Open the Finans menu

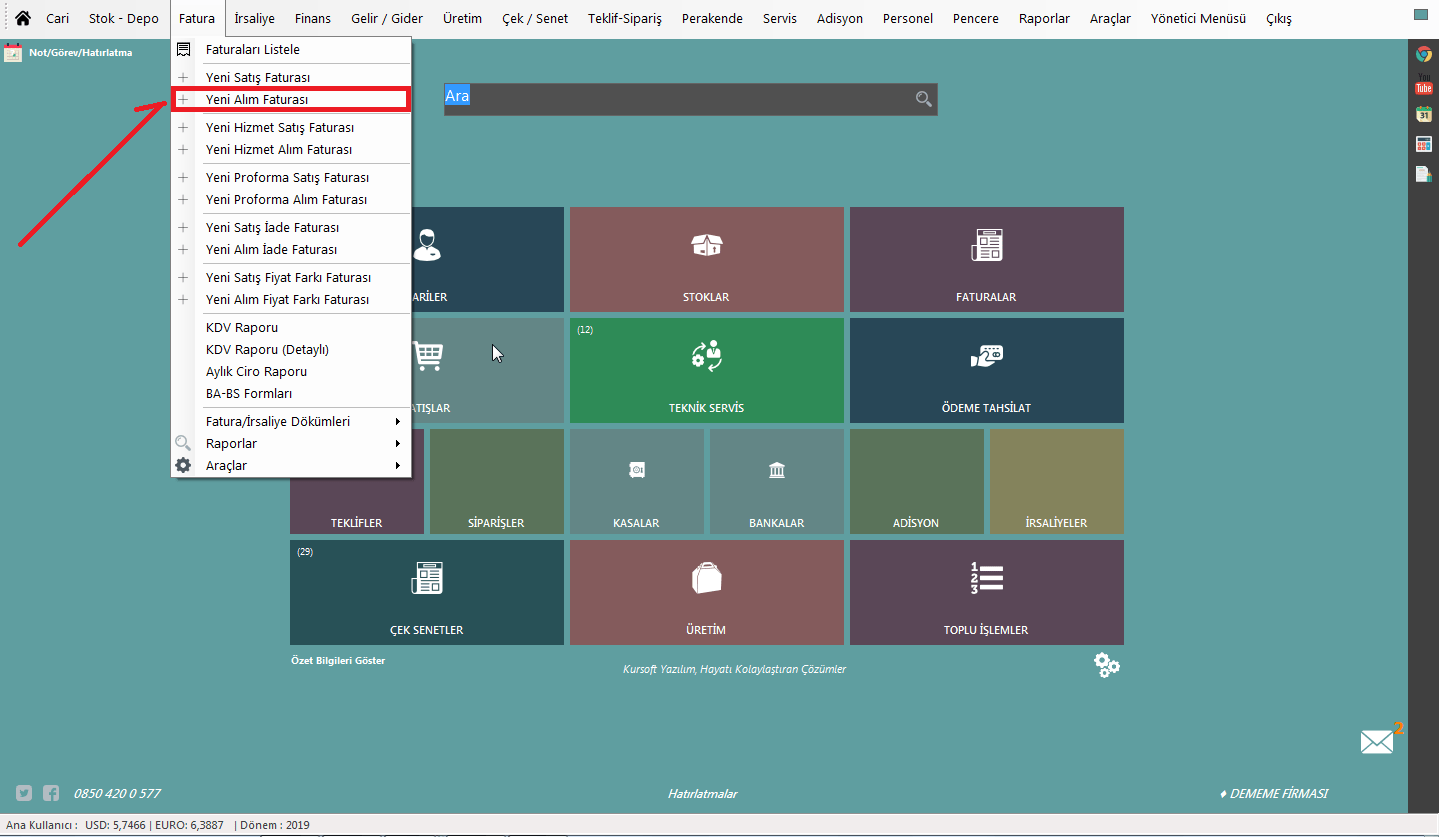click(x=313, y=18)
